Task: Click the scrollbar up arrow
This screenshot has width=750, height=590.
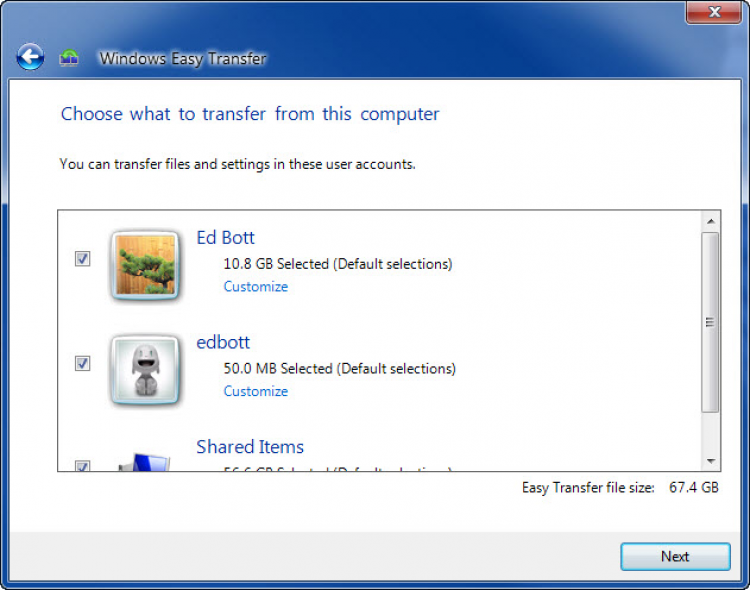Action: coord(711,221)
